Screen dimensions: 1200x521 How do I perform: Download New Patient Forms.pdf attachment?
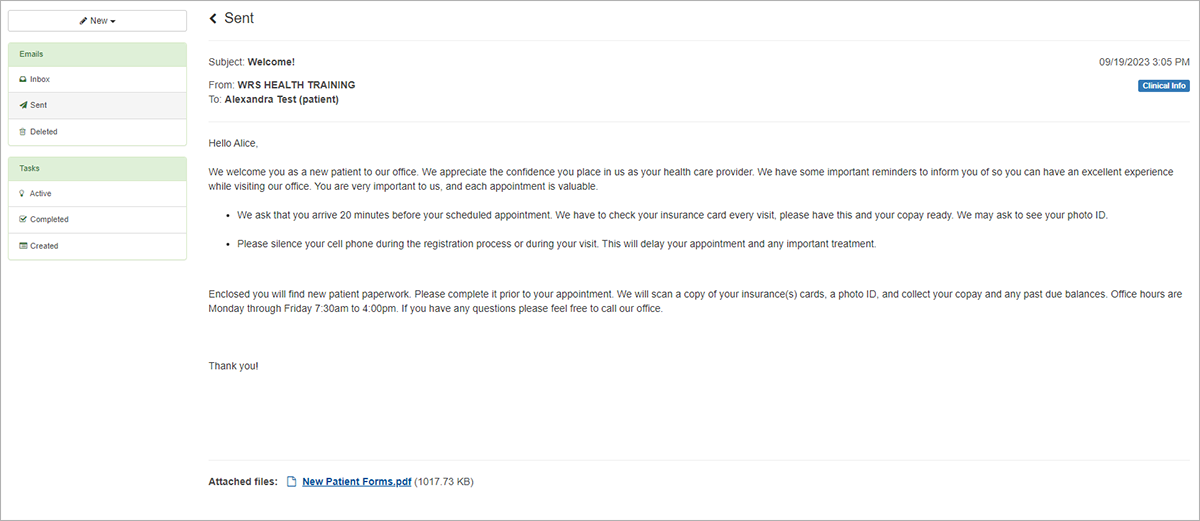[x=357, y=482]
